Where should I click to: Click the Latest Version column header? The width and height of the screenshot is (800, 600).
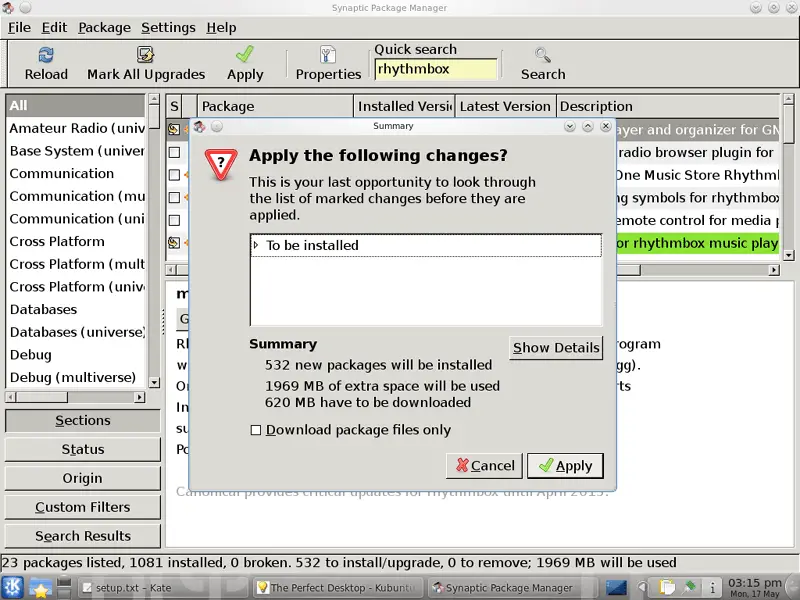(505, 106)
